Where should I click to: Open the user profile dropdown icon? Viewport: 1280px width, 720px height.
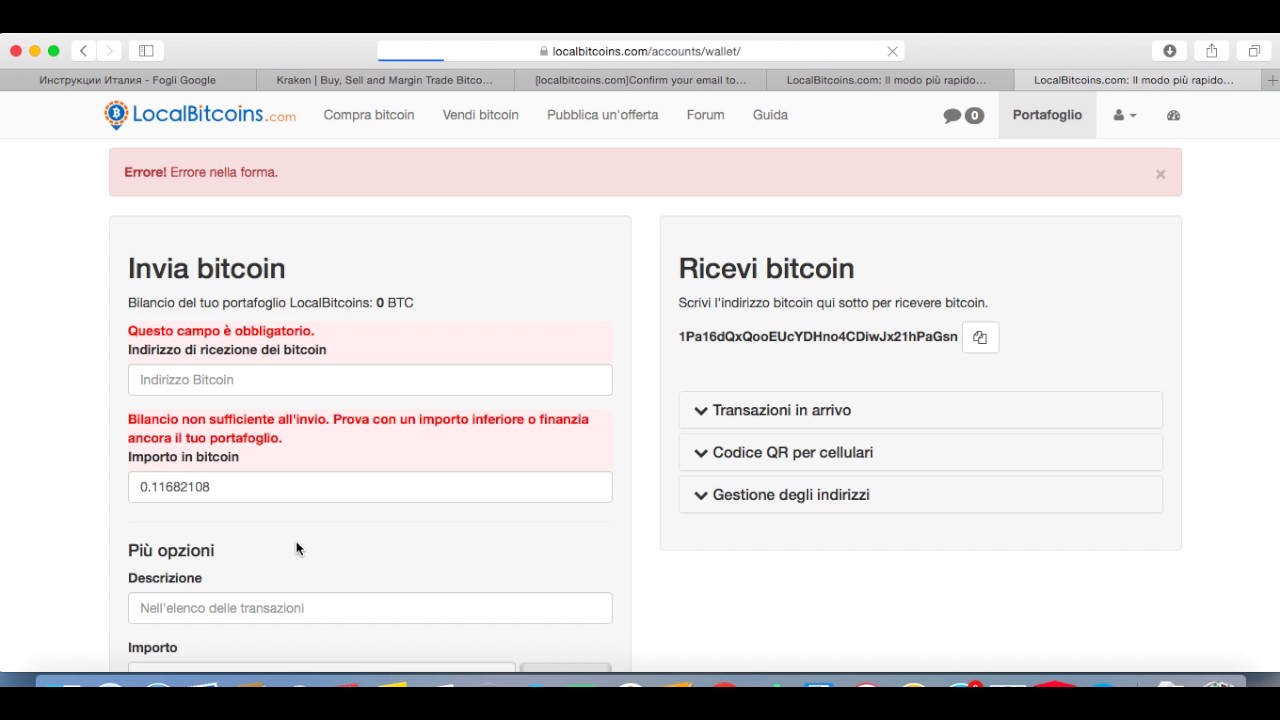tap(1124, 116)
